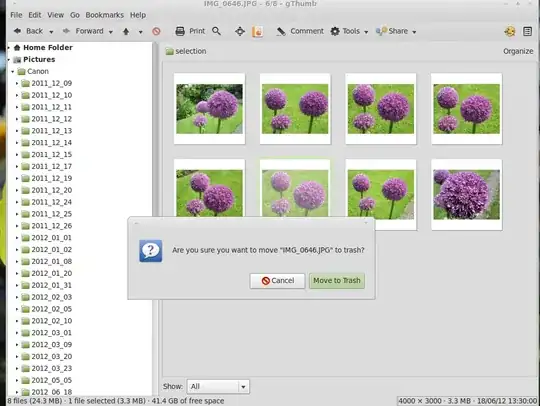Open the Share dropdown arrow
Image resolution: width=540 pixels, height=406 pixels.
(x=414, y=32)
